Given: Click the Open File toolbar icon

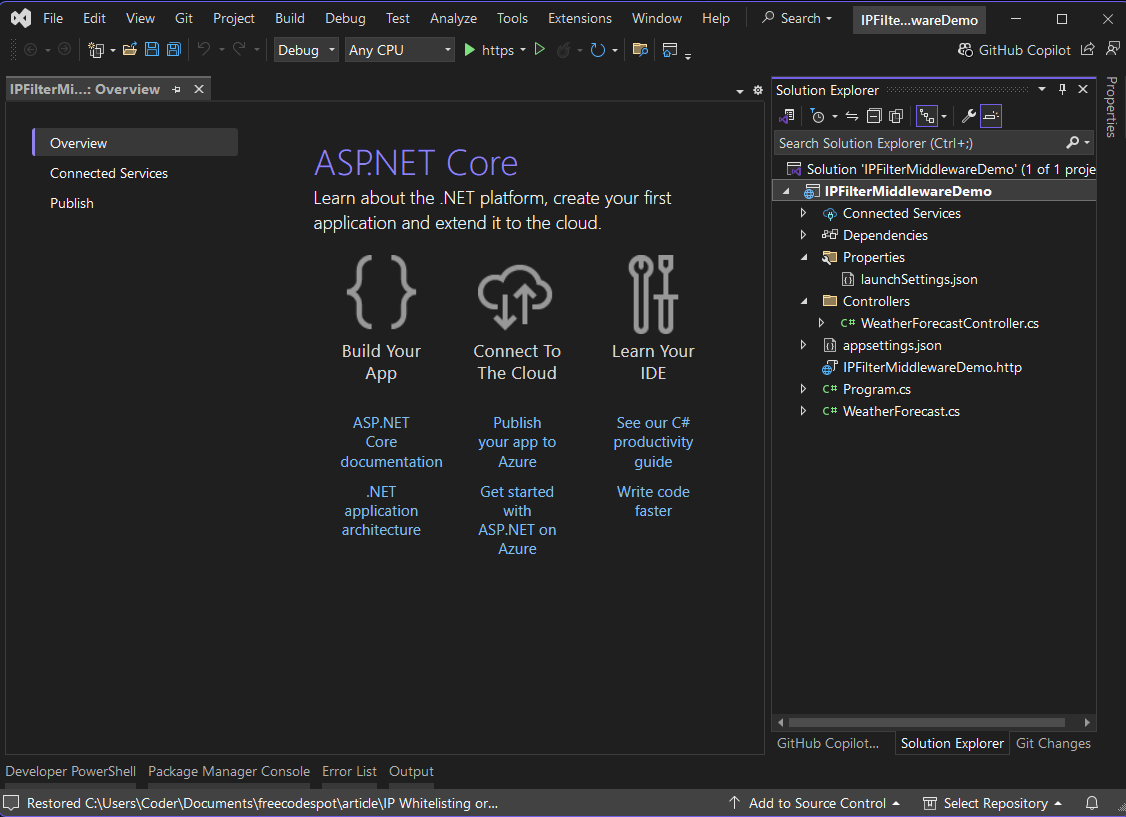Looking at the screenshot, I should pyautogui.click(x=129, y=49).
